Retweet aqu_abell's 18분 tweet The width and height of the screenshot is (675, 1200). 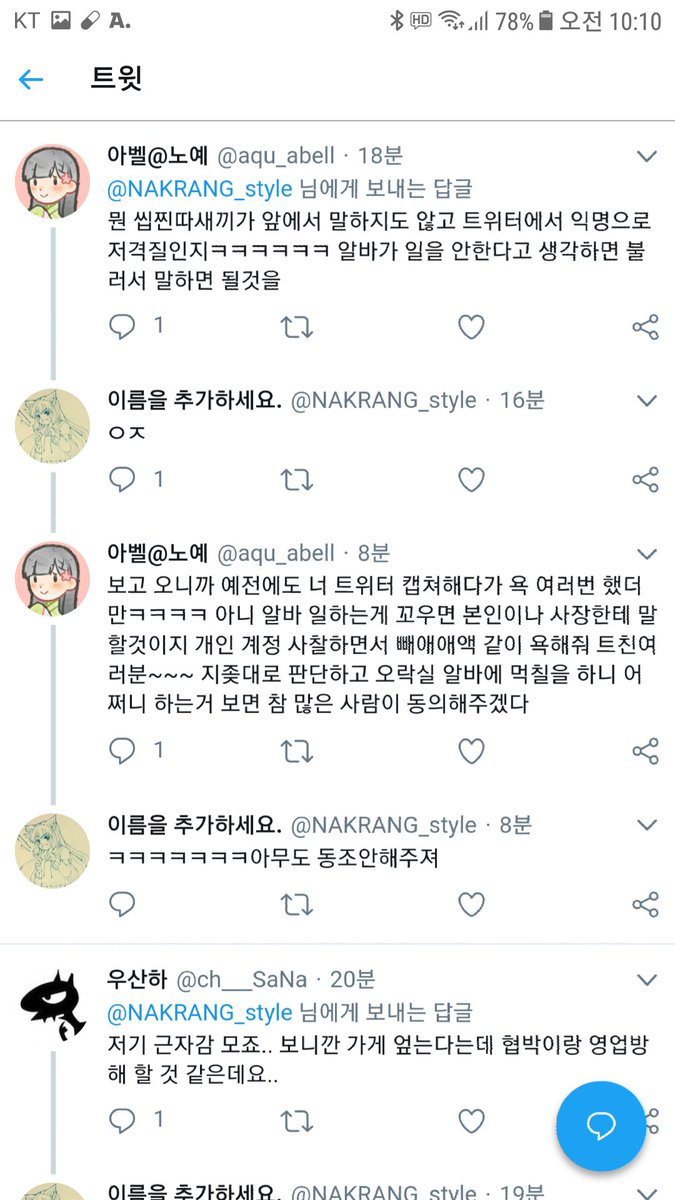pyautogui.click(x=297, y=327)
